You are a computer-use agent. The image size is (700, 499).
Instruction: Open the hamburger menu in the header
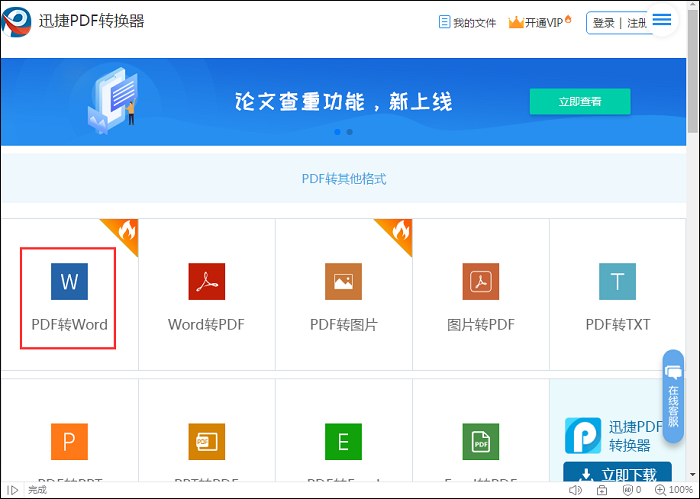[x=662, y=20]
